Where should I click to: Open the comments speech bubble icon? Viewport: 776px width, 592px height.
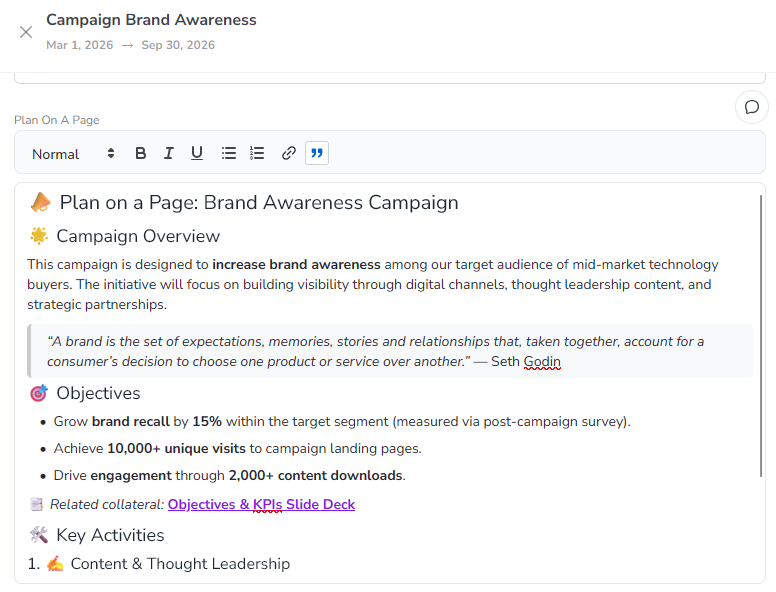click(x=752, y=107)
